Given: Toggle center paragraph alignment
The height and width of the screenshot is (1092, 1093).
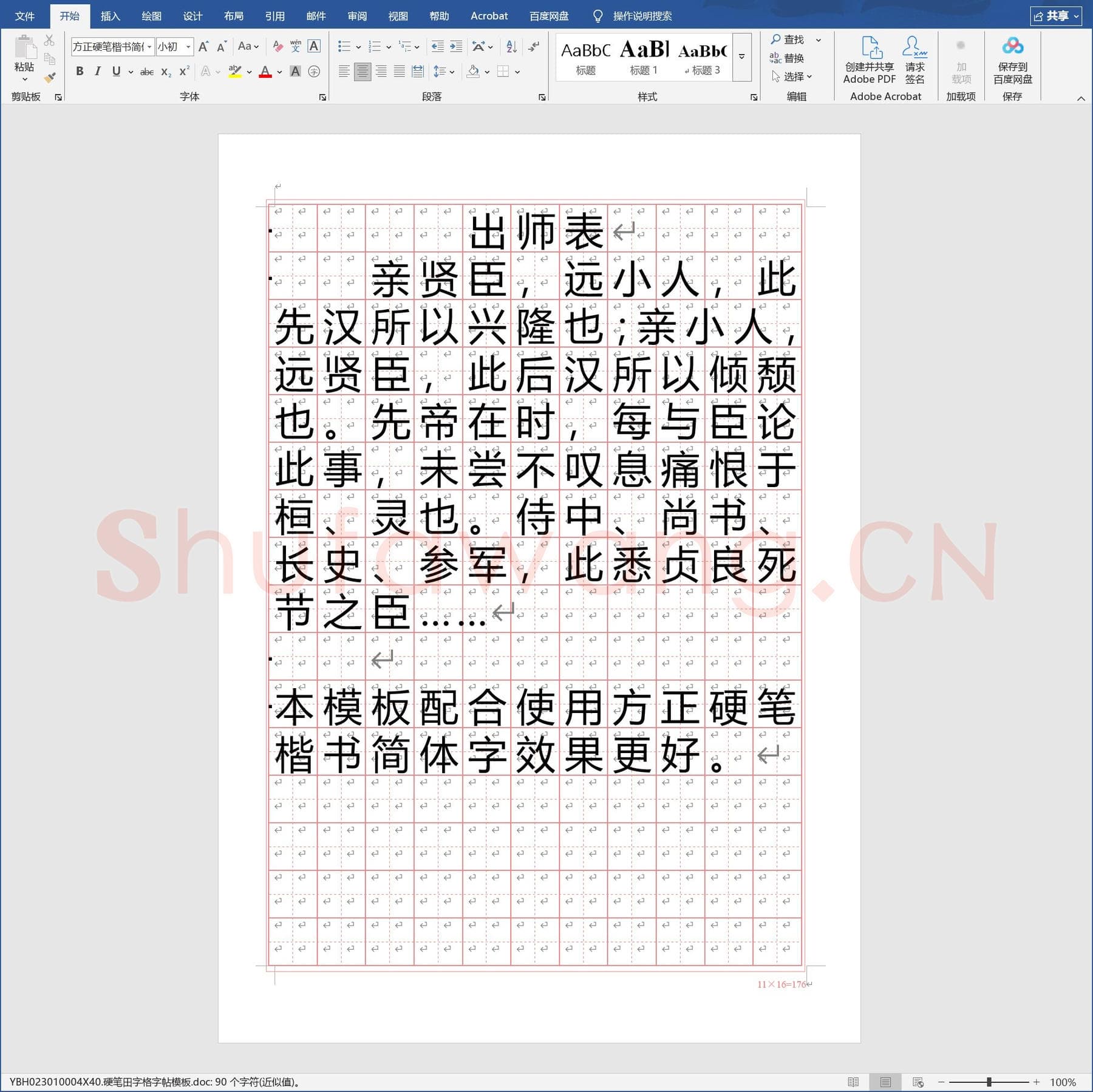Looking at the screenshot, I should [363, 72].
